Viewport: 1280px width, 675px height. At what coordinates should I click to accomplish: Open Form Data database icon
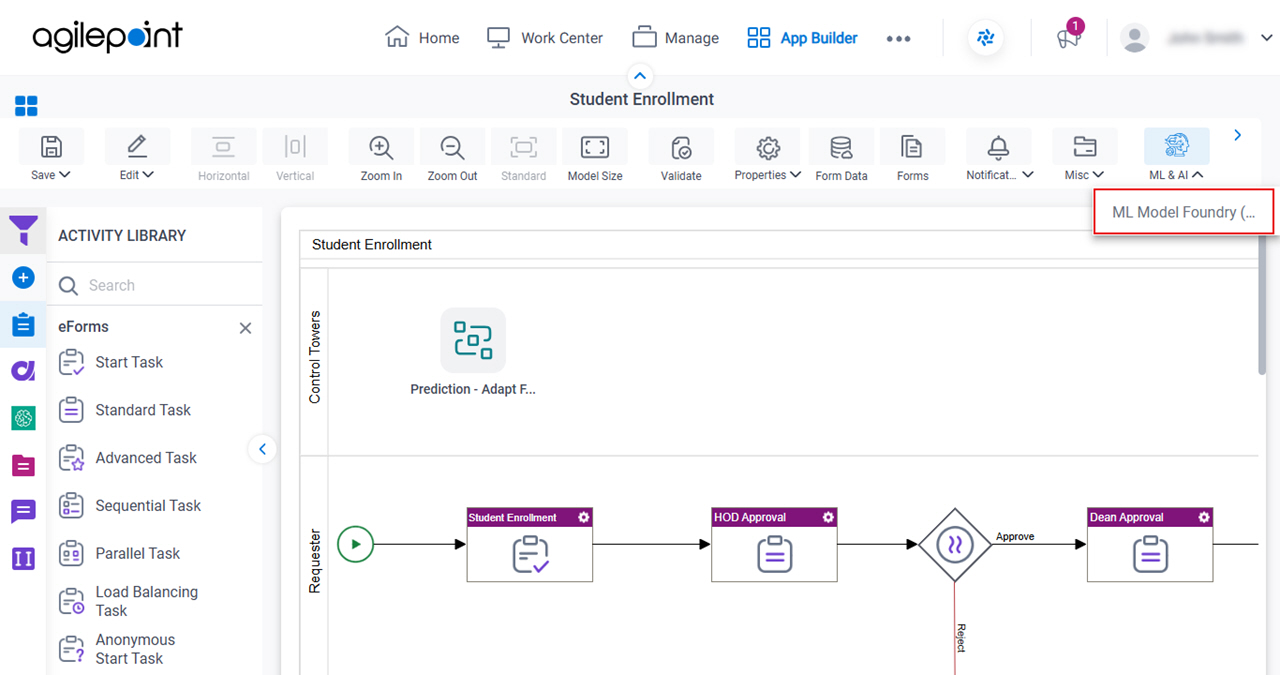(x=841, y=147)
